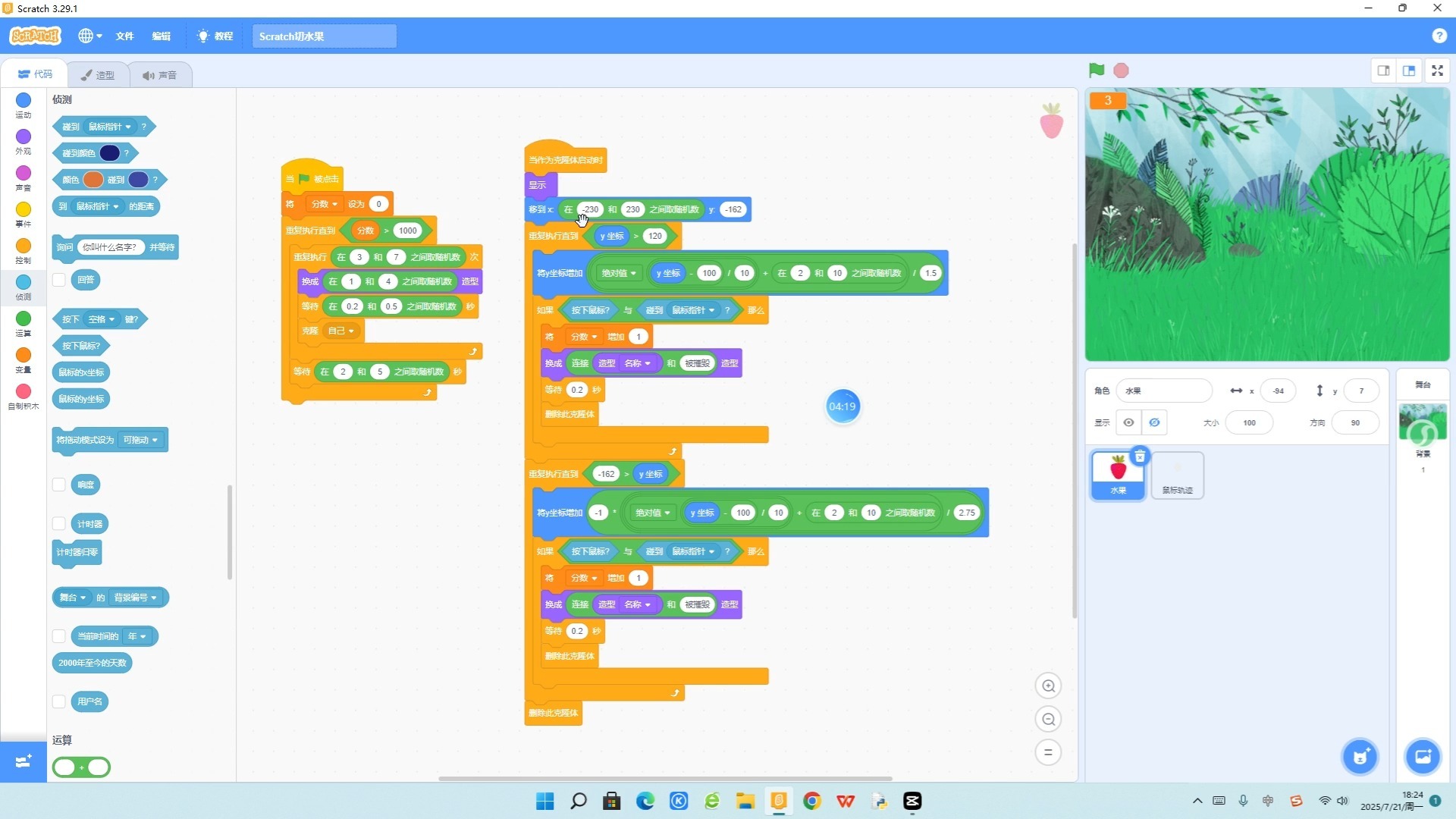The width and height of the screenshot is (1456, 819).
Task: Select the 鼠标轨迹 sprite thumbnail
Action: [1177, 475]
